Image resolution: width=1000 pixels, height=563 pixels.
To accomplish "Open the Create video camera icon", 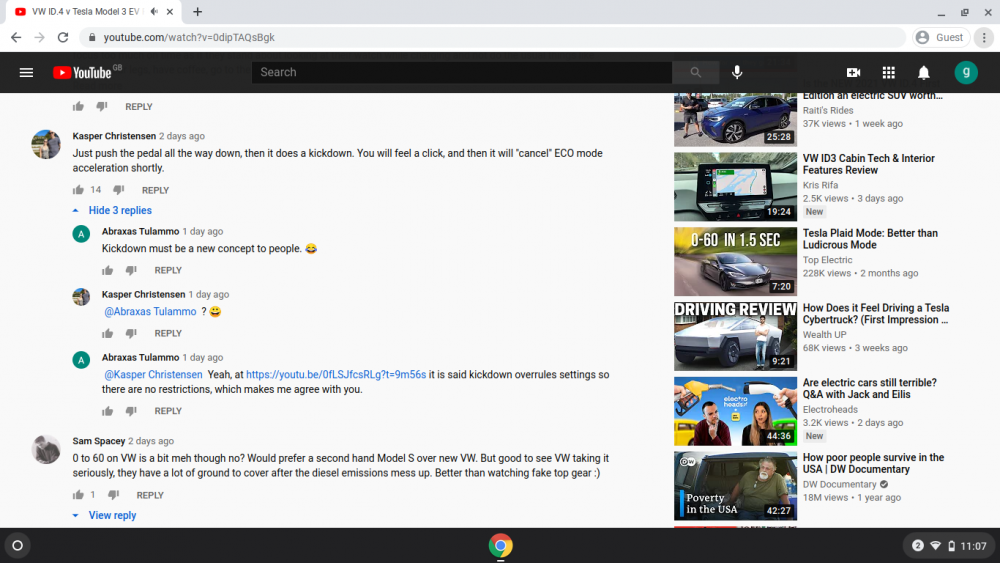I will point(853,73).
